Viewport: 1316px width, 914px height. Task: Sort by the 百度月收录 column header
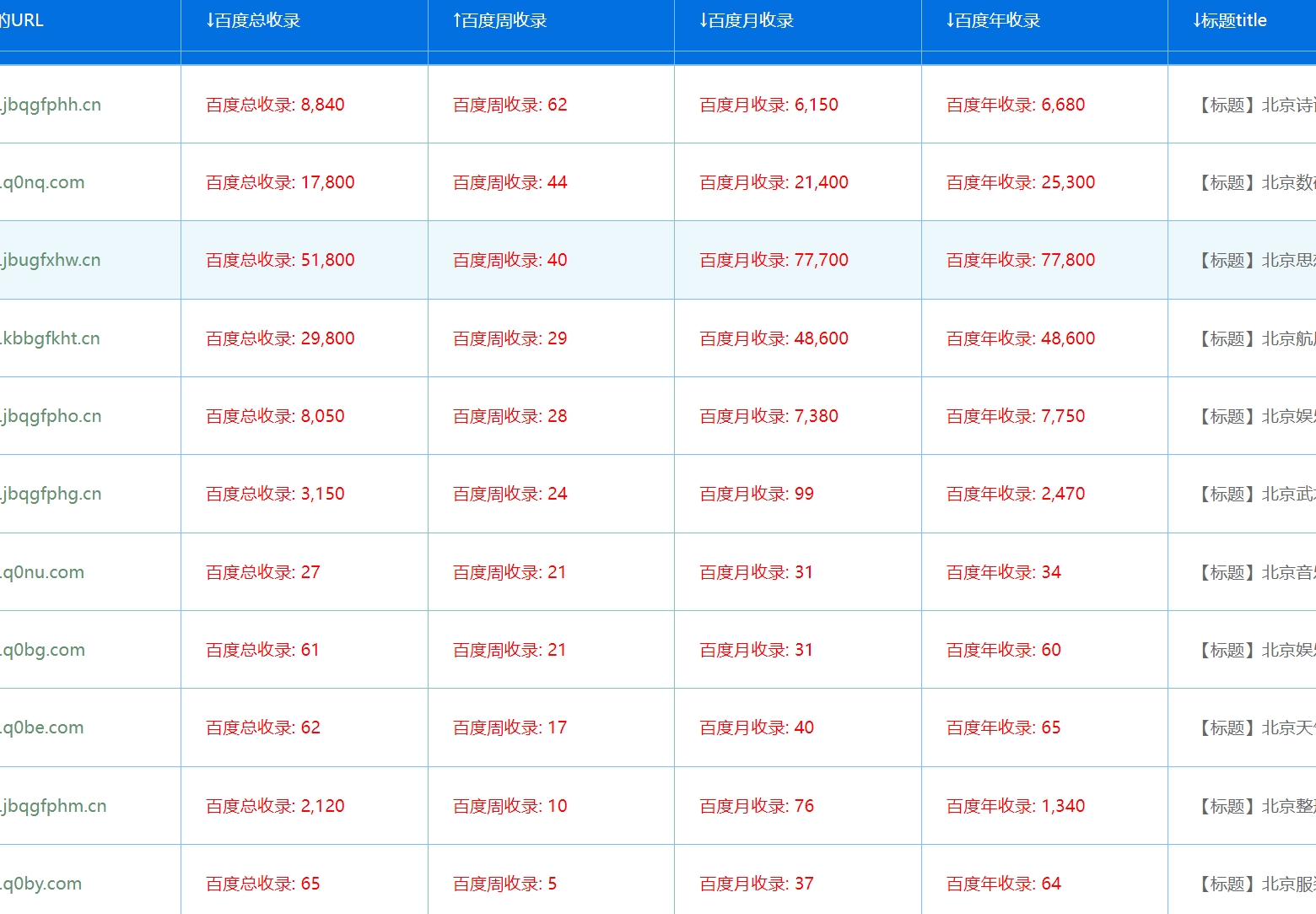click(x=747, y=20)
